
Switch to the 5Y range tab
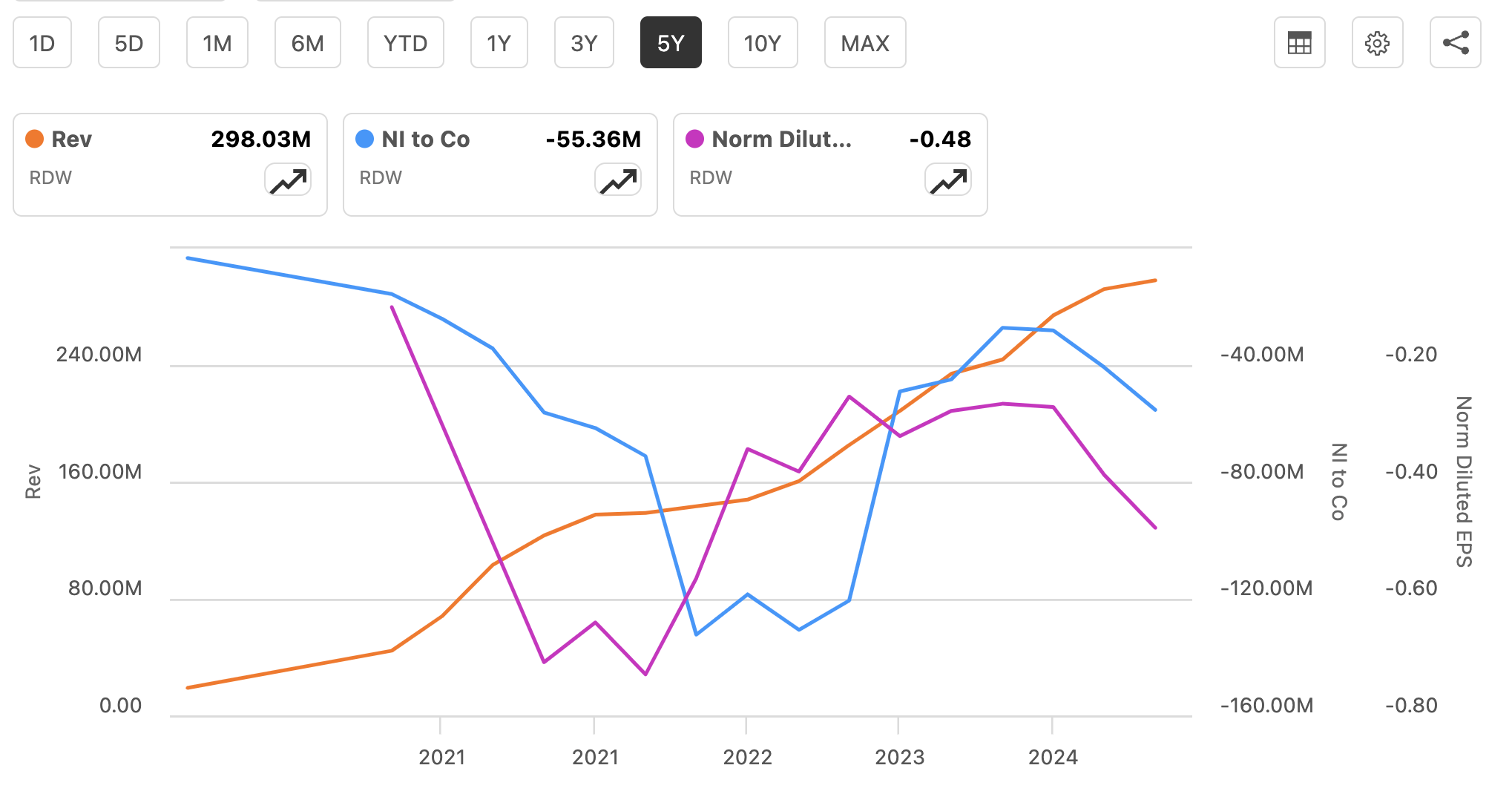(671, 43)
